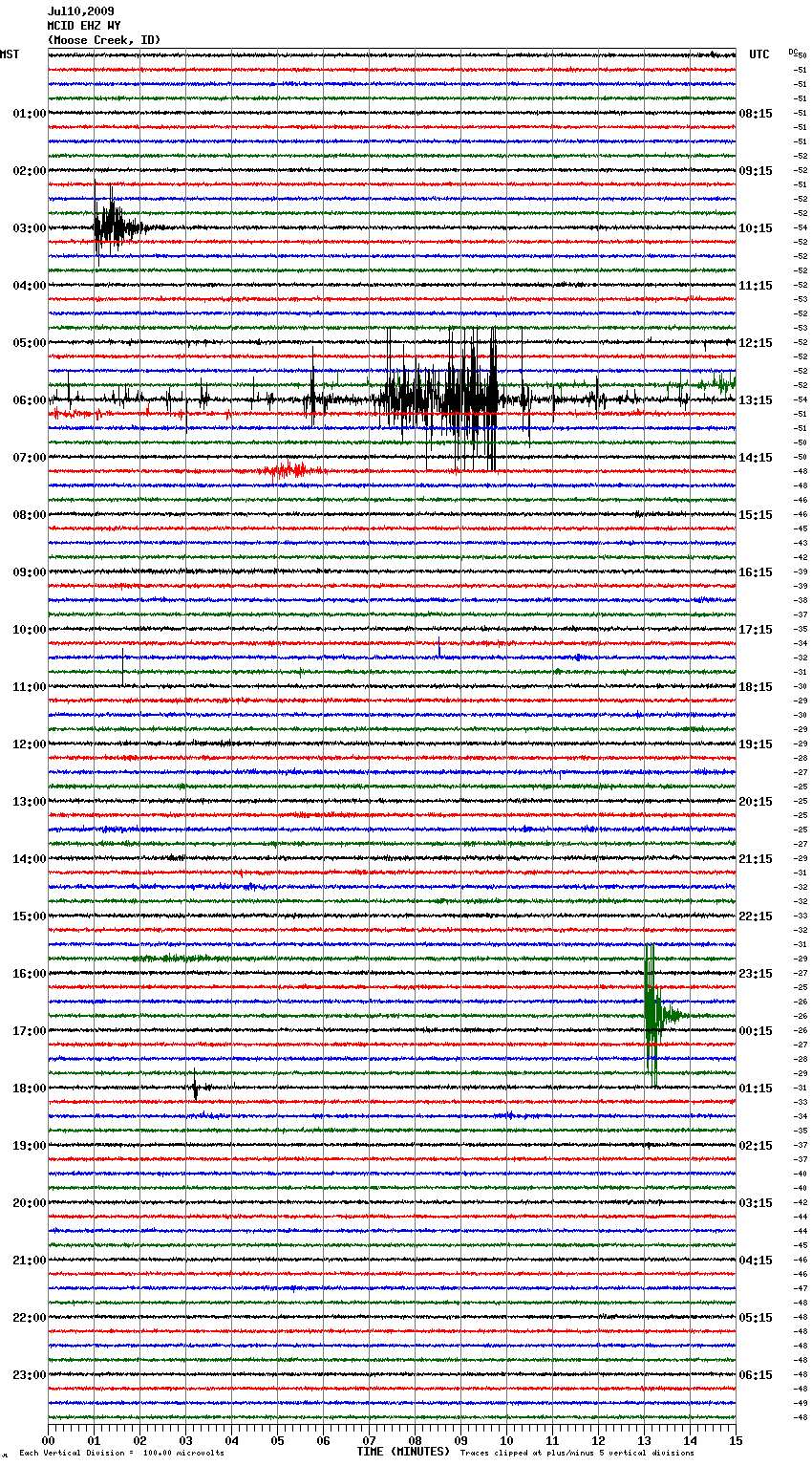The width and height of the screenshot is (812, 1466).
Task: Select the '09:00' MST hour label
Action: coord(30,572)
